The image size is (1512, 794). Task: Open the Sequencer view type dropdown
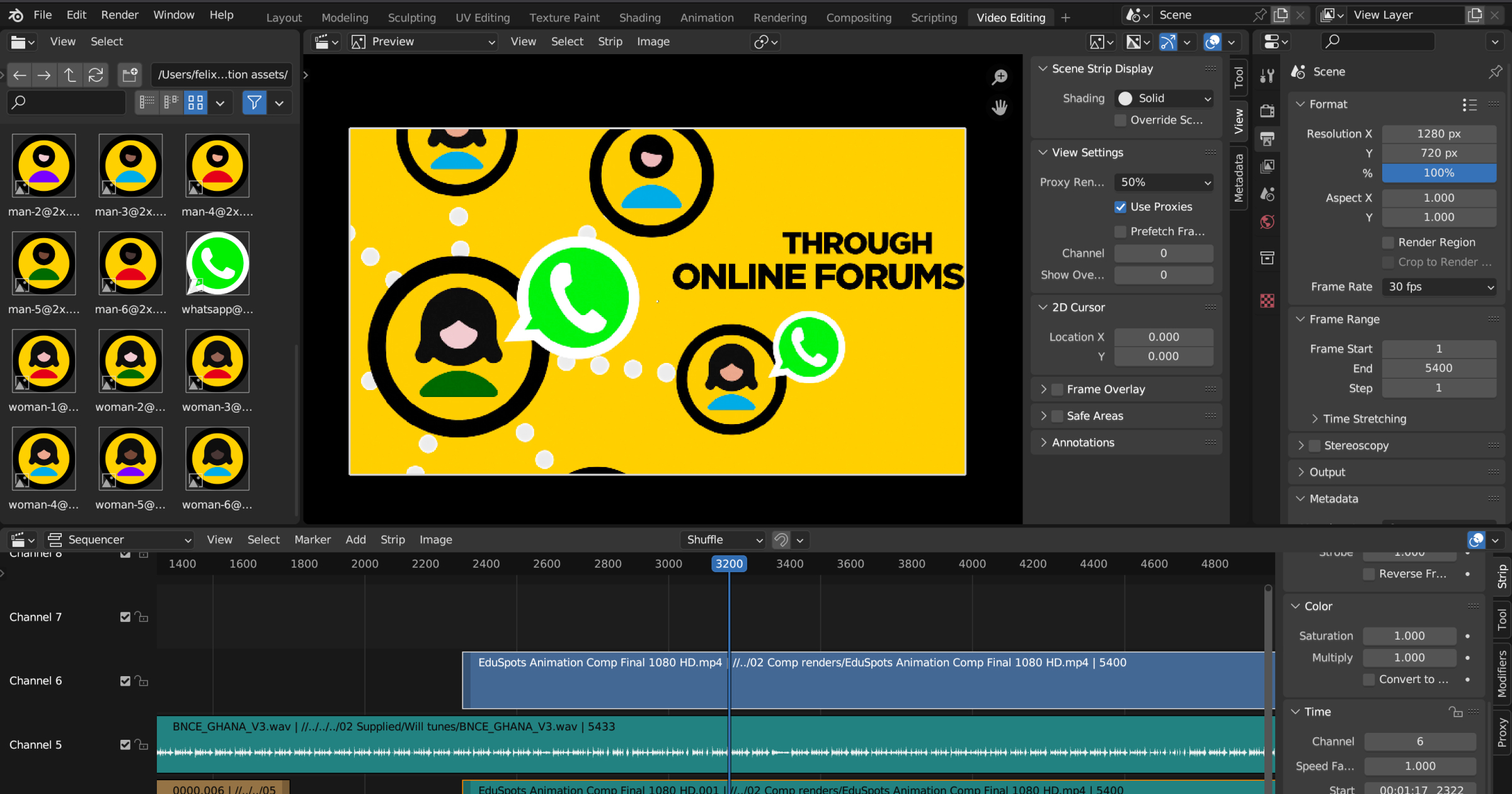tap(120, 540)
